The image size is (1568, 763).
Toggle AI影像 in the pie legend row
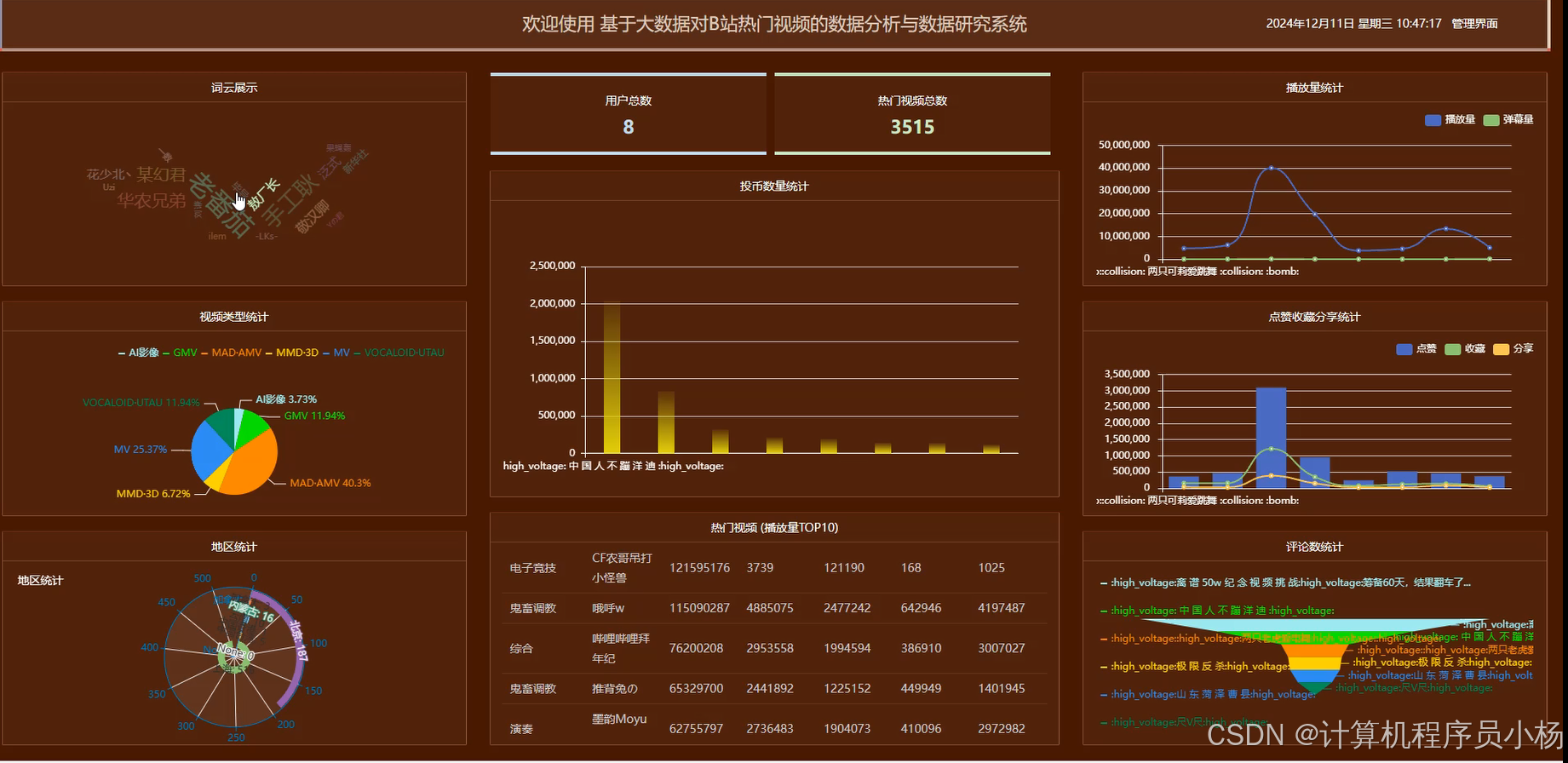tap(138, 353)
